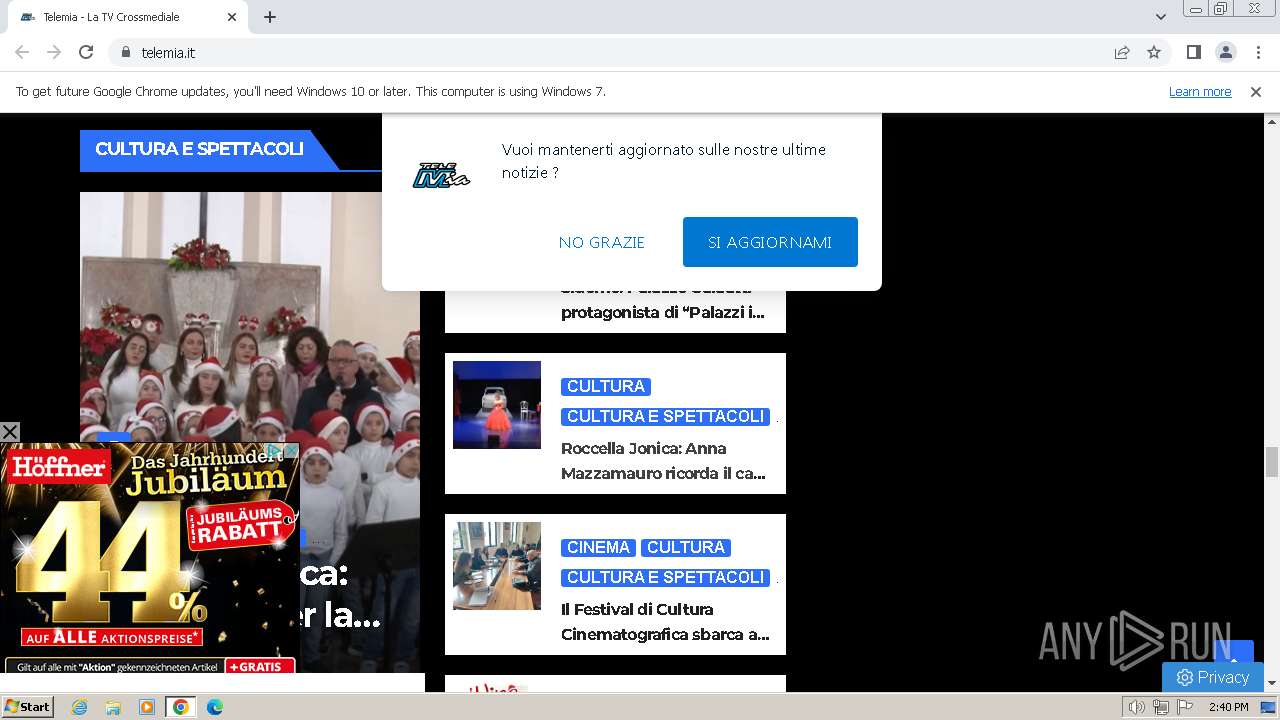Open Chrome three-dot menu
This screenshot has height=720, width=1280.
(x=1258, y=52)
